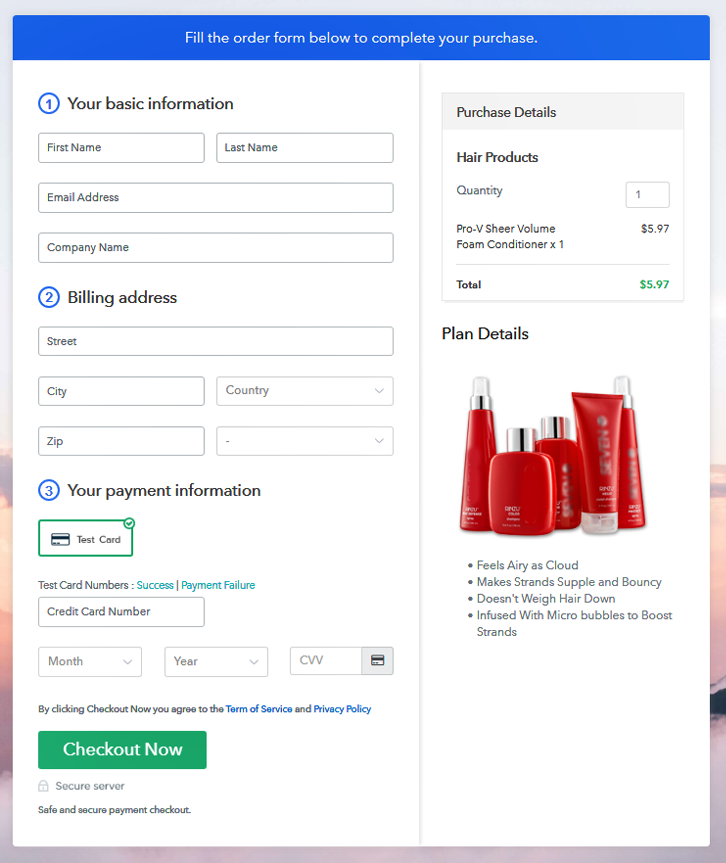Click the red hair products image
726x863 pixels.
[553, 453]
